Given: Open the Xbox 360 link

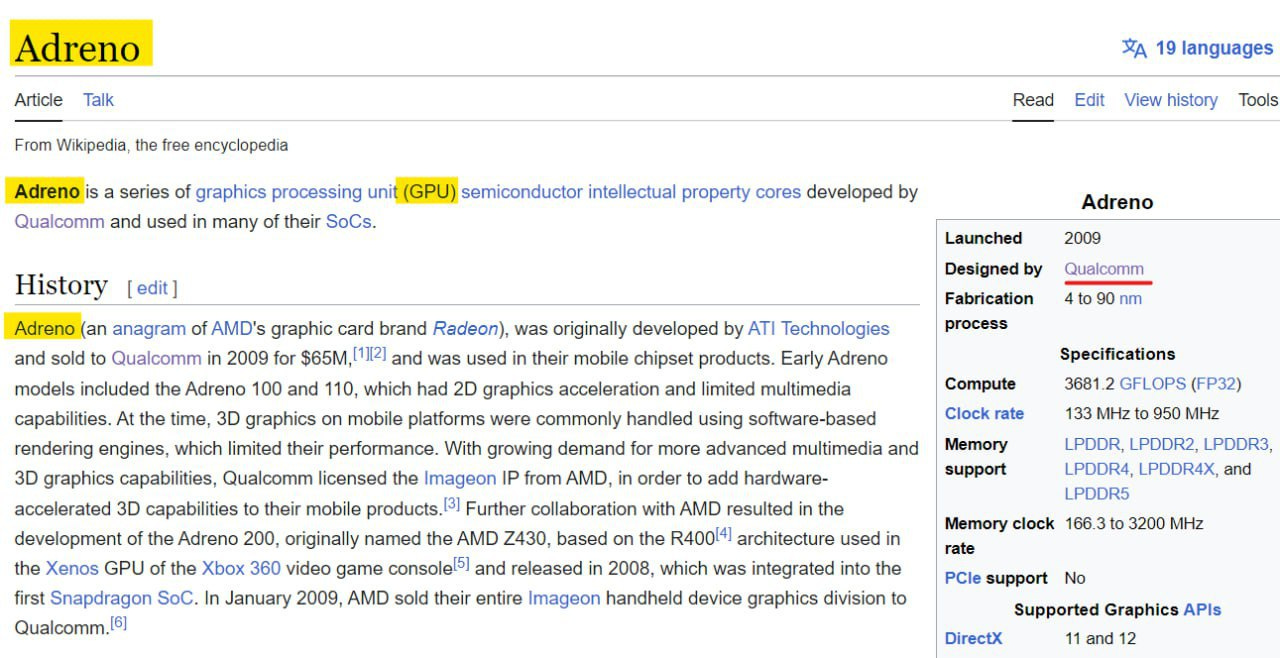Looking at the screenshot, I should coord(241,568).
